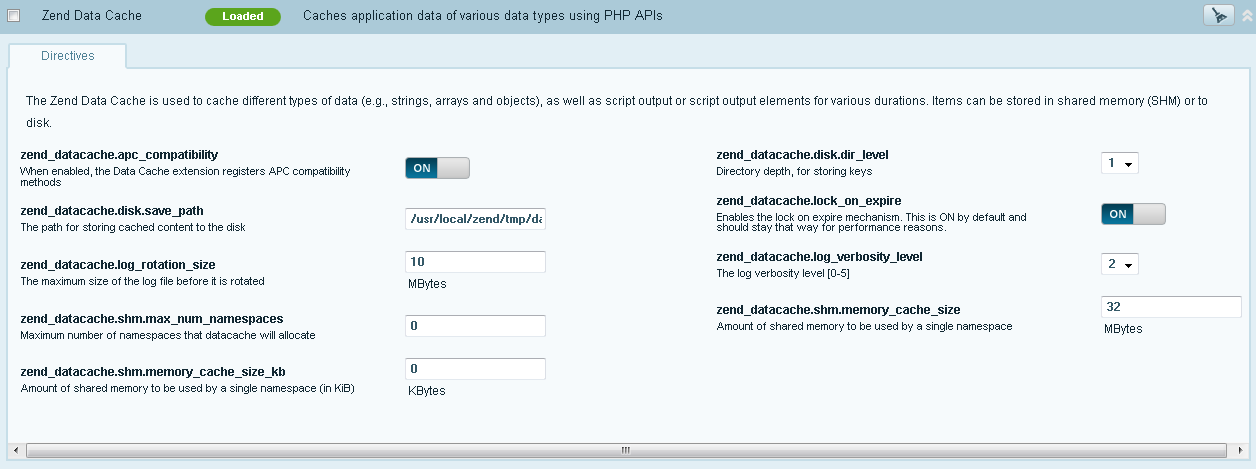Click the zend_datacache.apc_compatibility directive label
The image size is (1256, 469).
point(119,155)
